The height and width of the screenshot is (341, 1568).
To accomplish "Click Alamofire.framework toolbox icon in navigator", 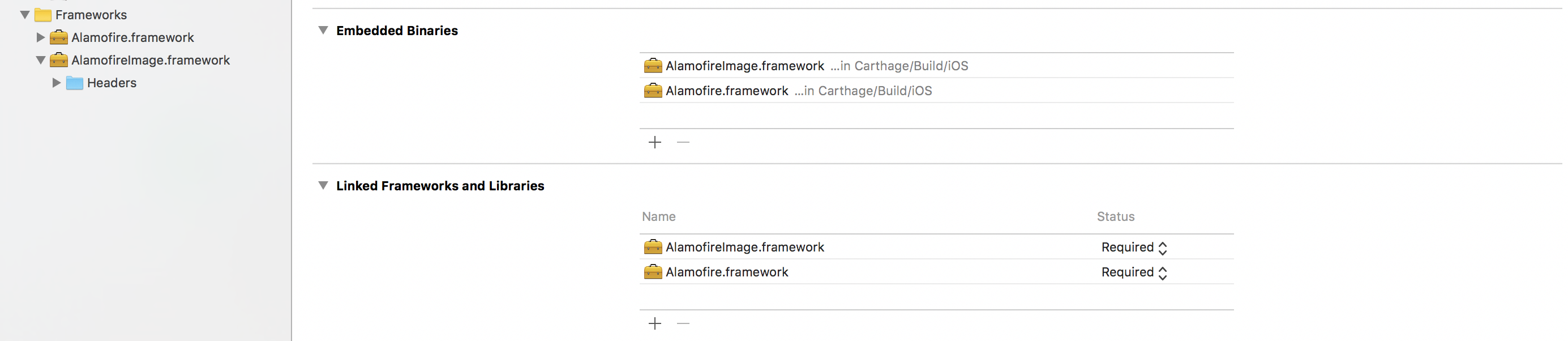I will point(58,37).
